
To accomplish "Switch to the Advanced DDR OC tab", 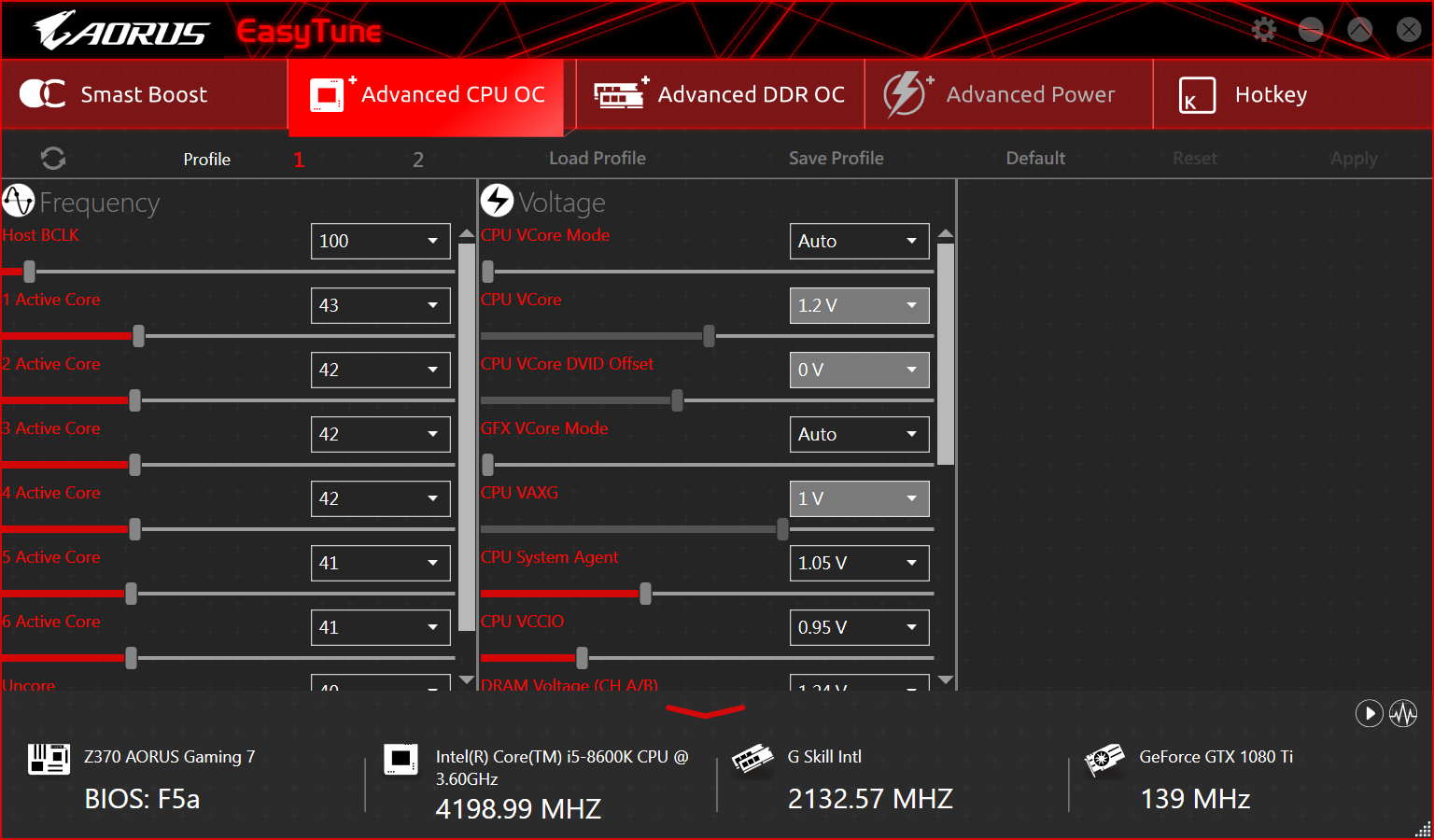I will click(720, 94).
